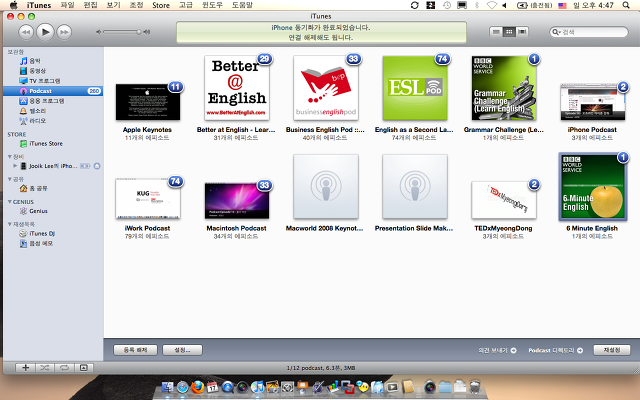Collapse the GENIUS section
Screen dimensions: 640x400
pos(9,202)
